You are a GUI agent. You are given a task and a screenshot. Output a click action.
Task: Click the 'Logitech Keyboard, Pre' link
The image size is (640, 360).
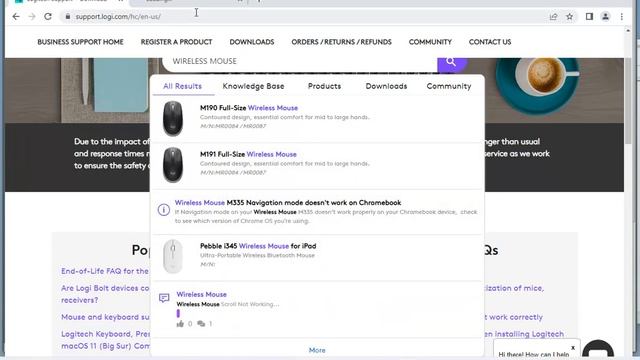(x=106, y=334)
